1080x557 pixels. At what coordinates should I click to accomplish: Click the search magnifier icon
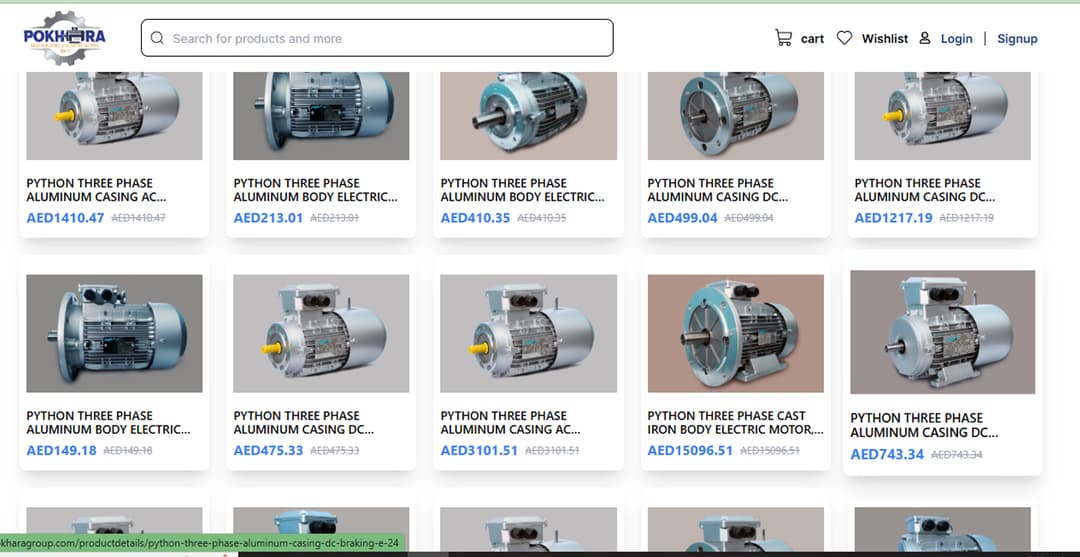[157, 39]
